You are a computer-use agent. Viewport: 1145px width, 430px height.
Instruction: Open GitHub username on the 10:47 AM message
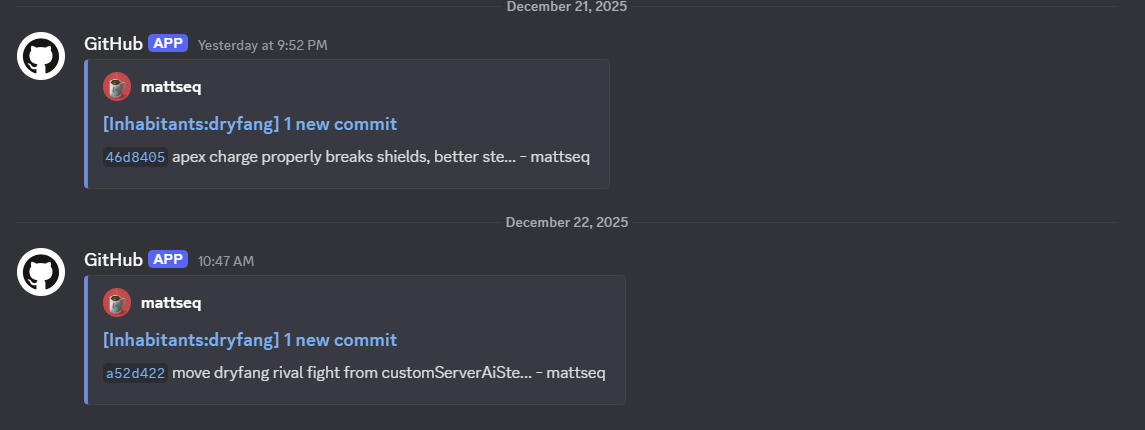click(113, 259)
